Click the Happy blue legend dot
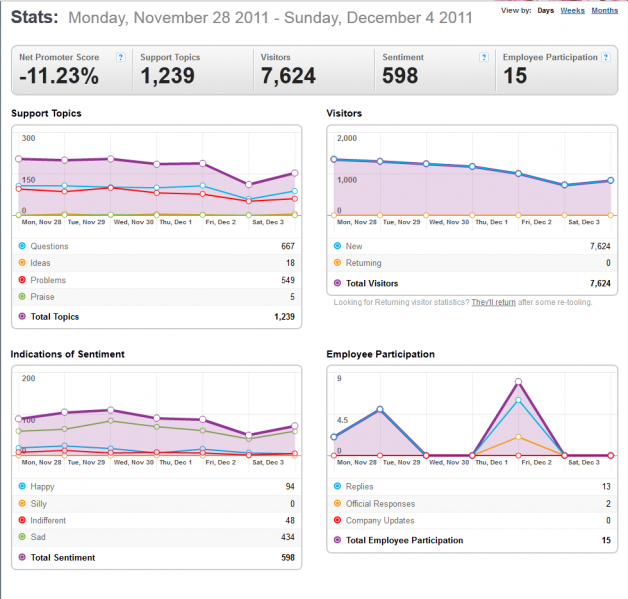628x599 pixels. click(22, 486)
